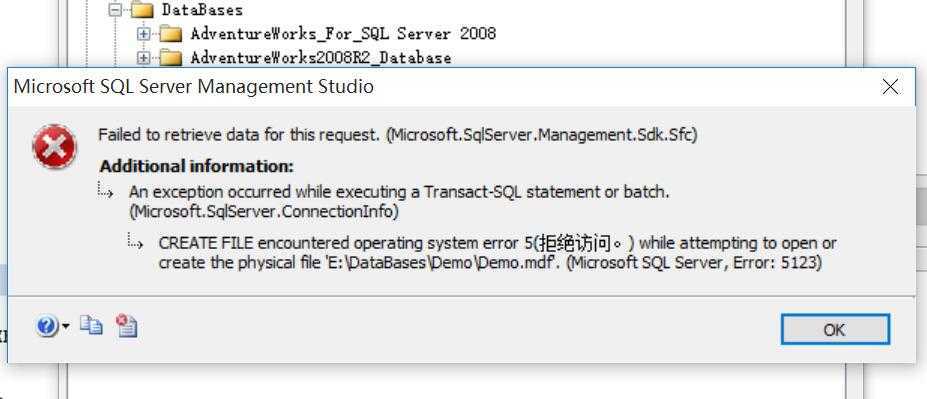Viewport: 927px width, 399px height.
Task: Click AdventureWorks_For_SQL Server 2008 folder icon
Action: [171, 34]
